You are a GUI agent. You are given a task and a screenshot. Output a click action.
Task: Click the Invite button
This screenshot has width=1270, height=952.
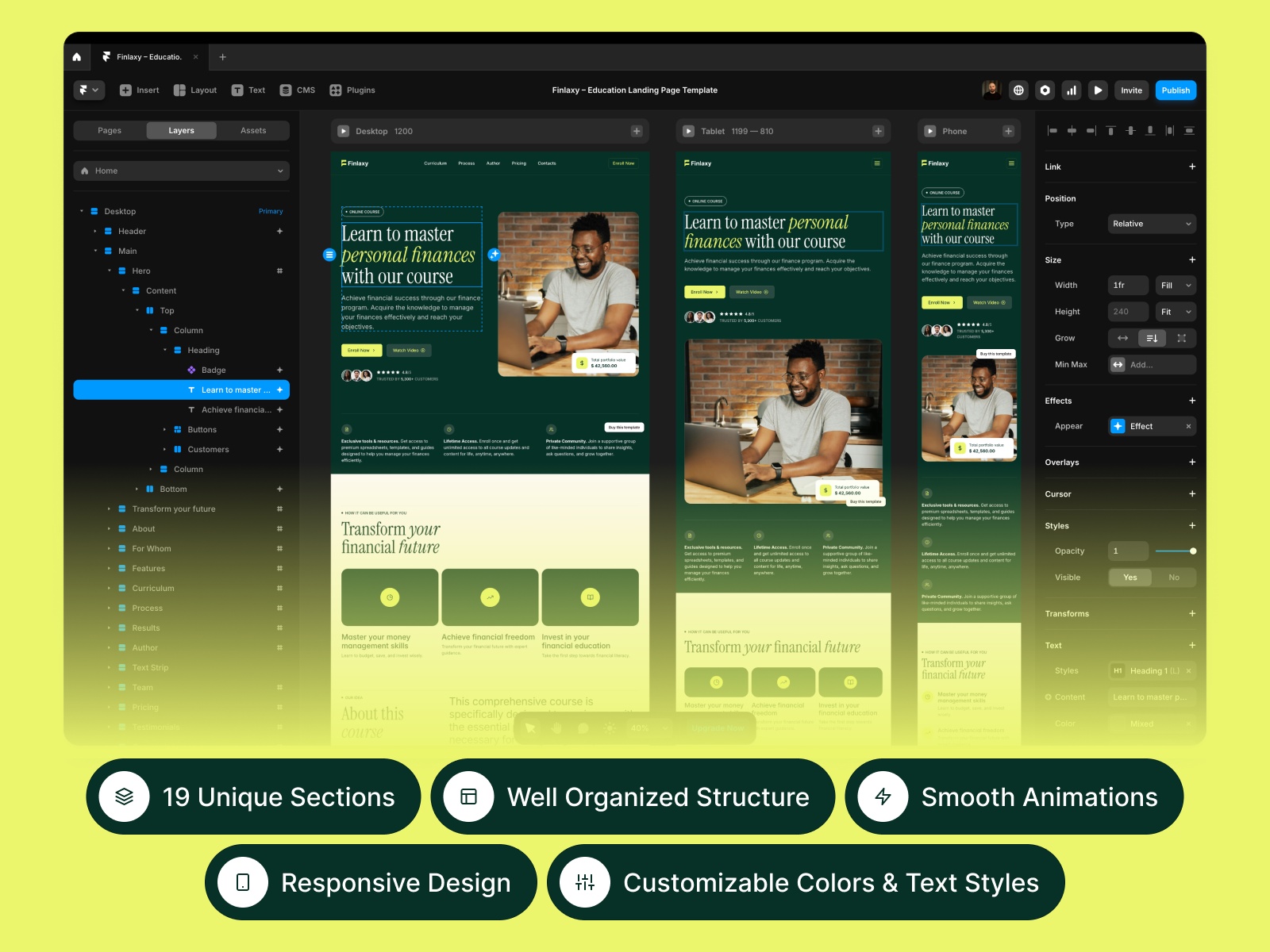1131,90
